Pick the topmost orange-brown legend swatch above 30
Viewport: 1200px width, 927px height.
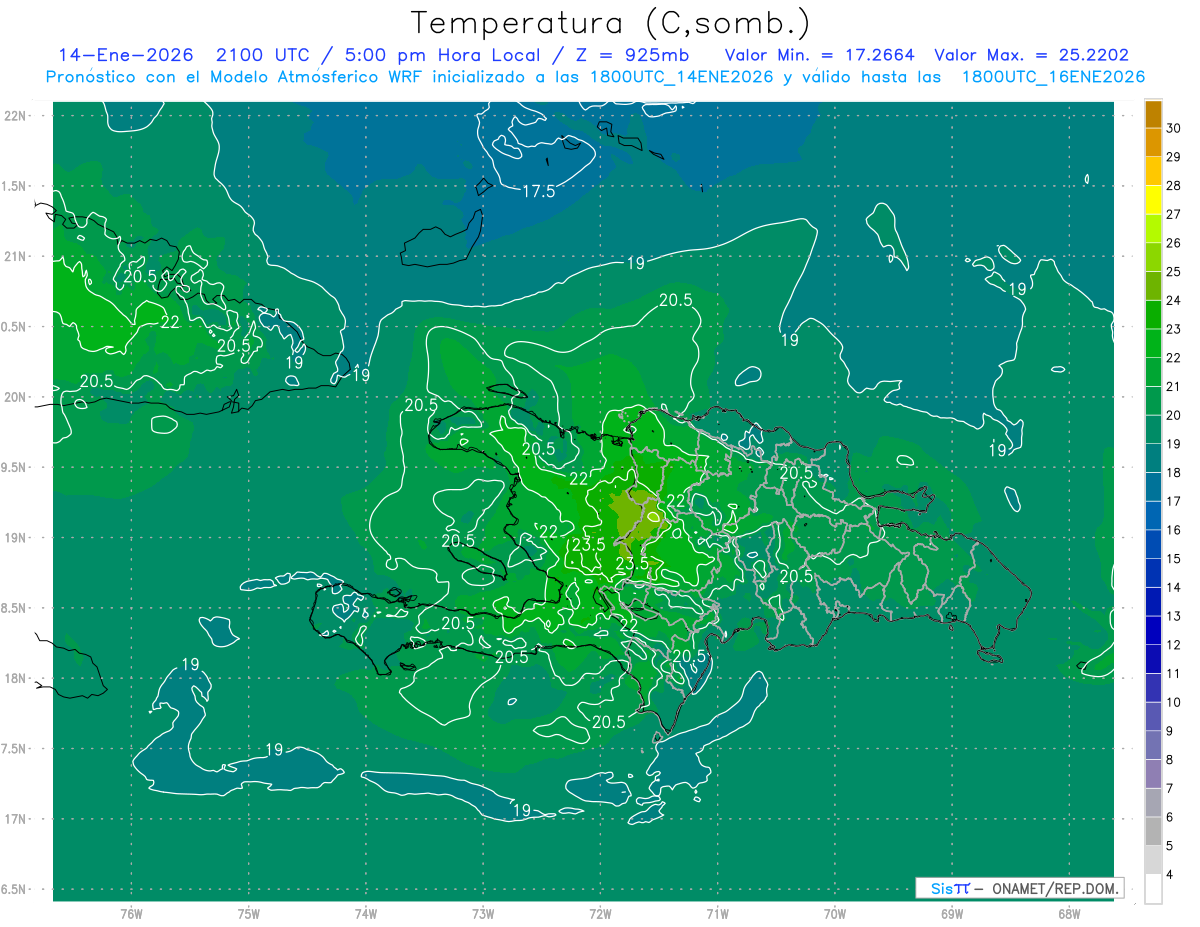click(x=1153, y=113)
